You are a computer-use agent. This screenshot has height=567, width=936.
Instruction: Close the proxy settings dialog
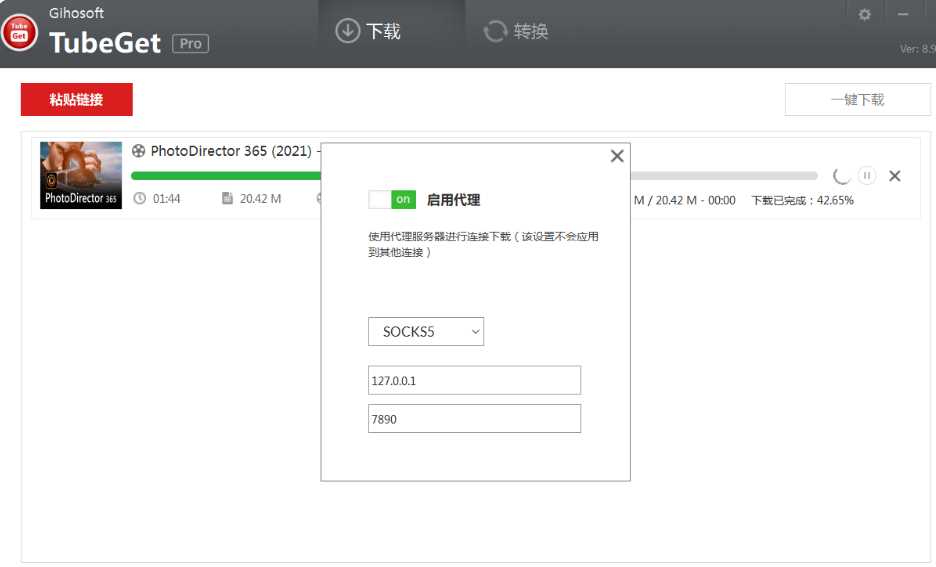pyautogui.click(x=617, y=156)
